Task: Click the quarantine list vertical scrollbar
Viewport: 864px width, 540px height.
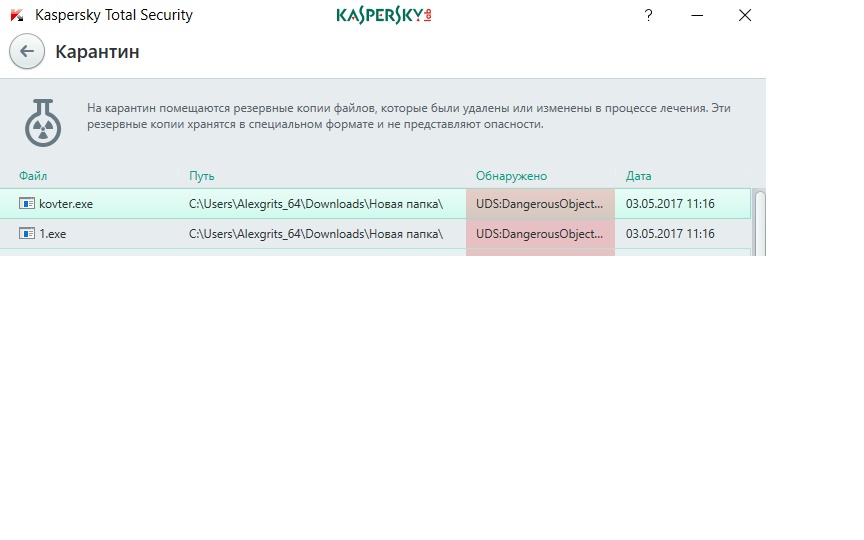Action: click(760, 223)
